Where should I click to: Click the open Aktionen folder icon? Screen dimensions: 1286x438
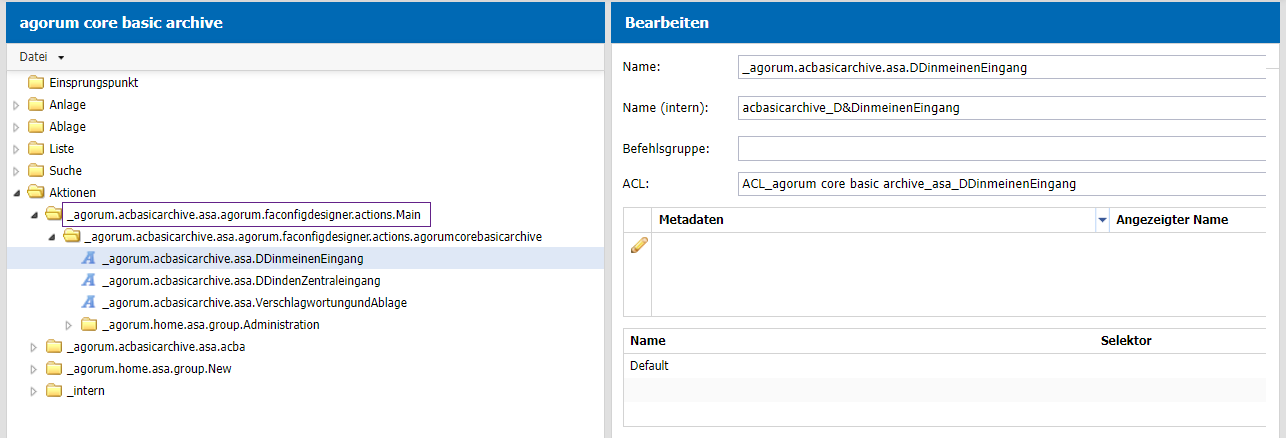(36, 192)
